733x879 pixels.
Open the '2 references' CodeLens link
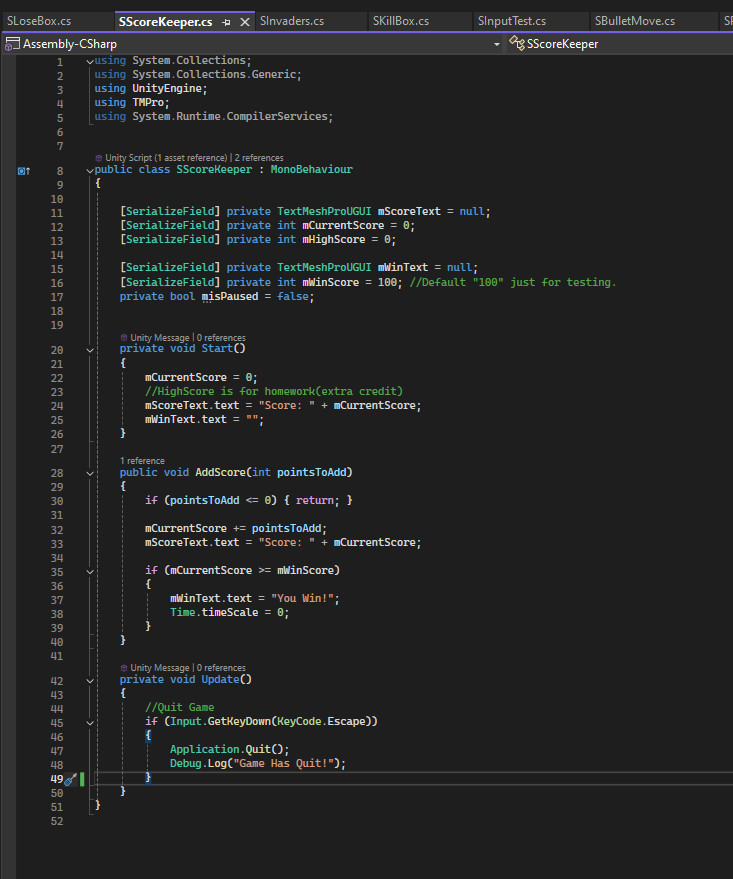[259, 158]
